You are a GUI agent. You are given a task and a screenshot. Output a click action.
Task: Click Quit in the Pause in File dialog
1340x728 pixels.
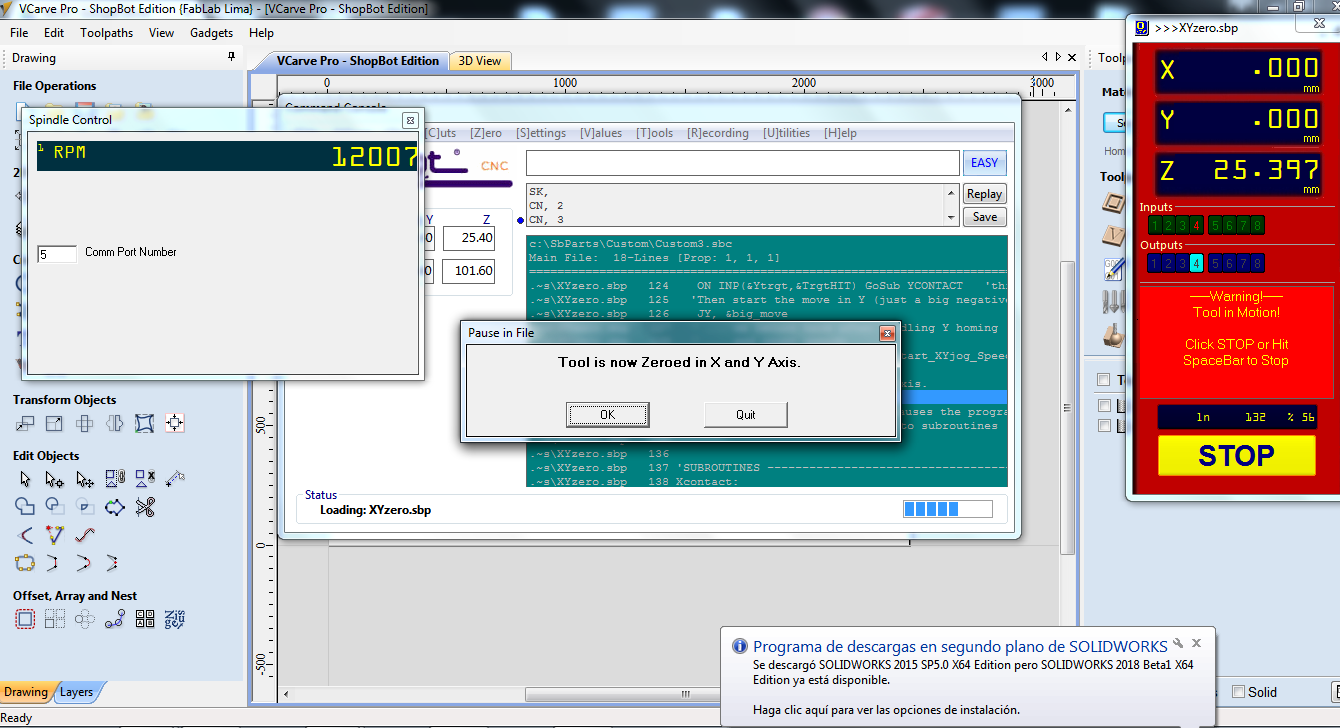pos(746,414)
